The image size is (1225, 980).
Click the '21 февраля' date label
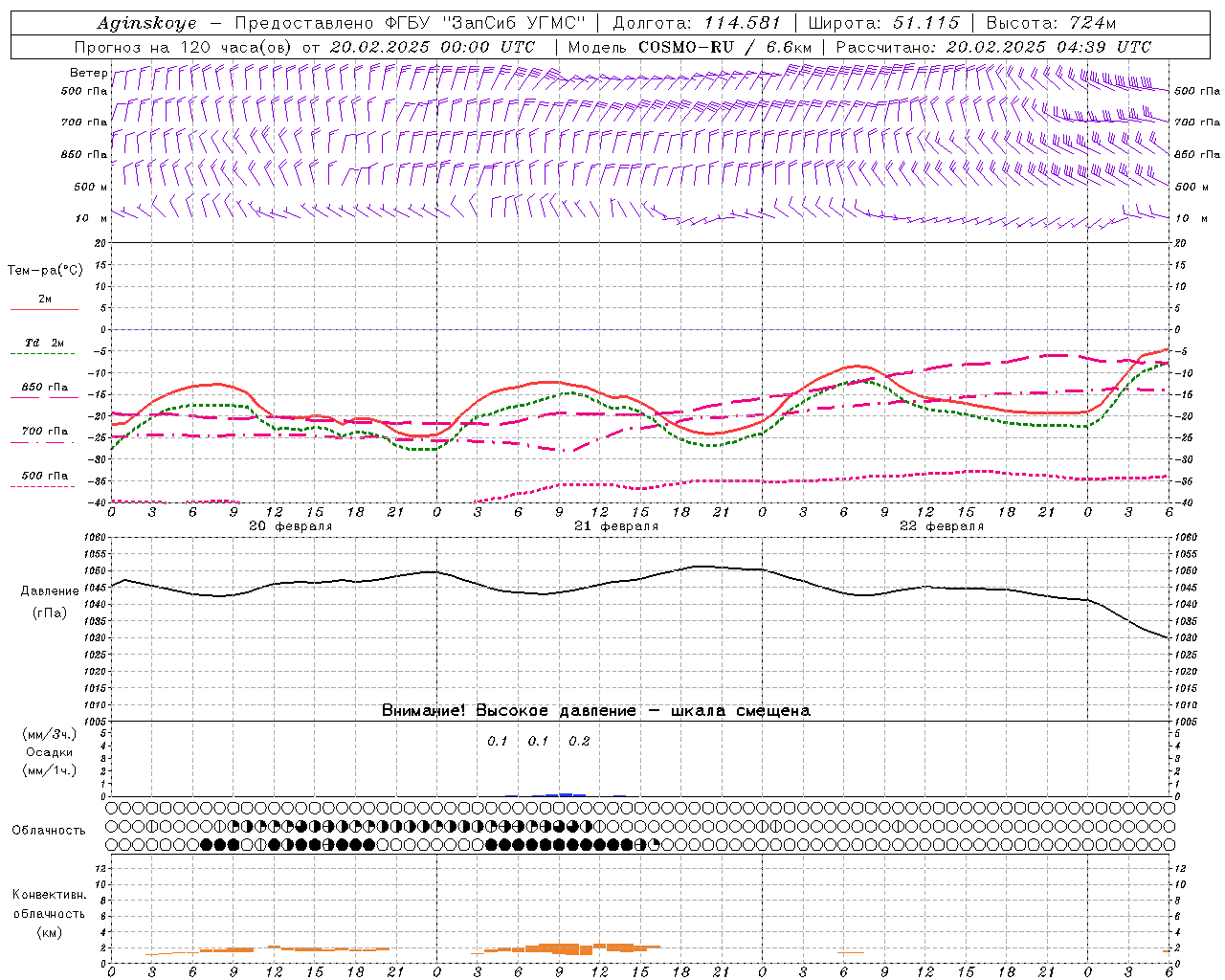(616, 526)
